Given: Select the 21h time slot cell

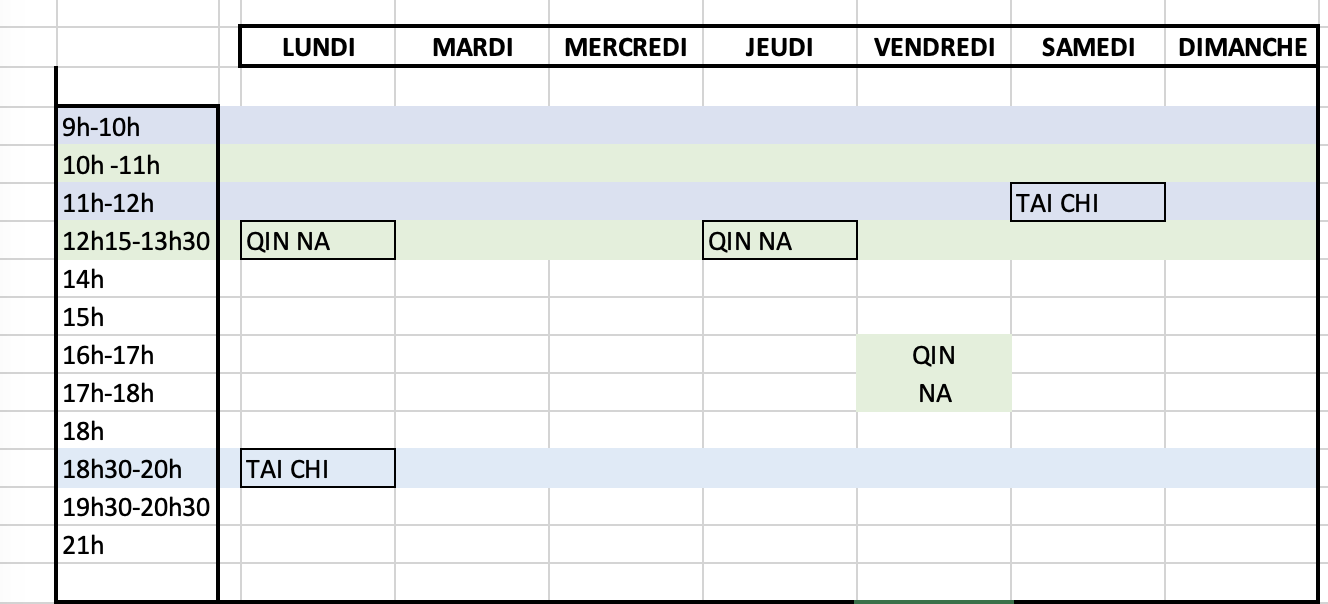Looking at the screenshot, I should coord(138,545).
